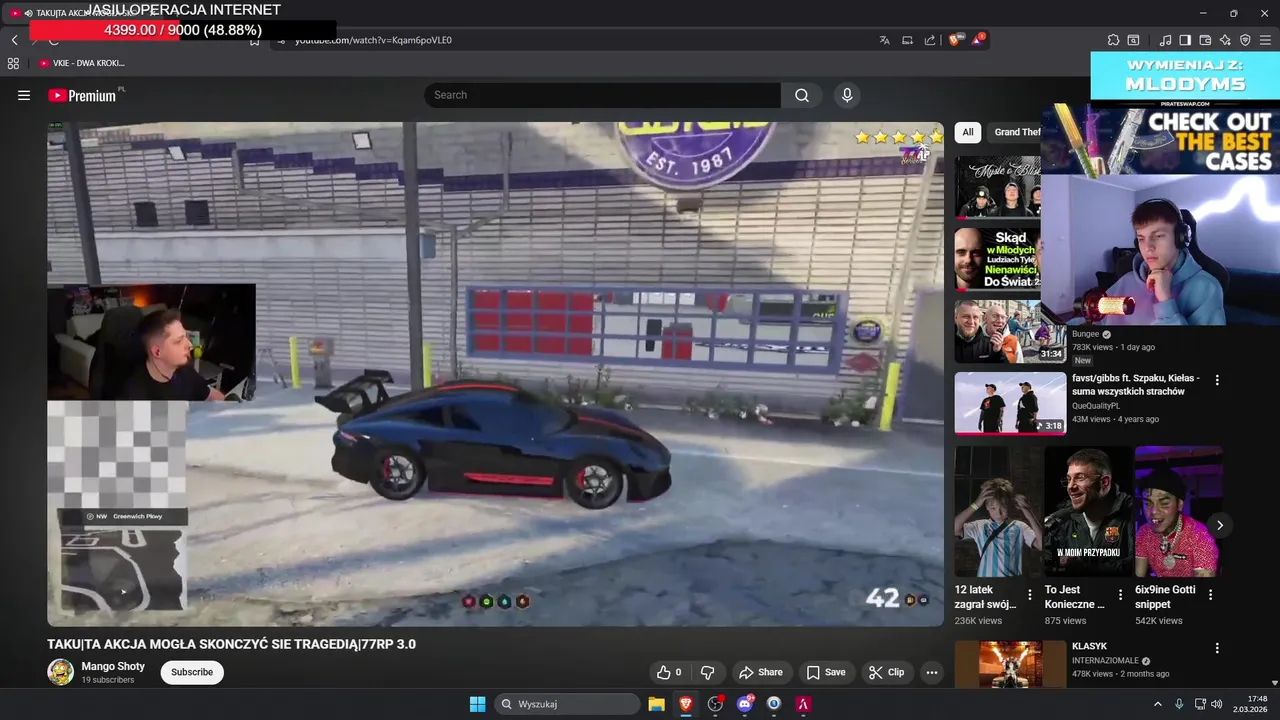Image resolution: width=1280 pixels, height=720 pixels.
Task: Open the To Jest Konieczne short
Action: pos(1087,512)
